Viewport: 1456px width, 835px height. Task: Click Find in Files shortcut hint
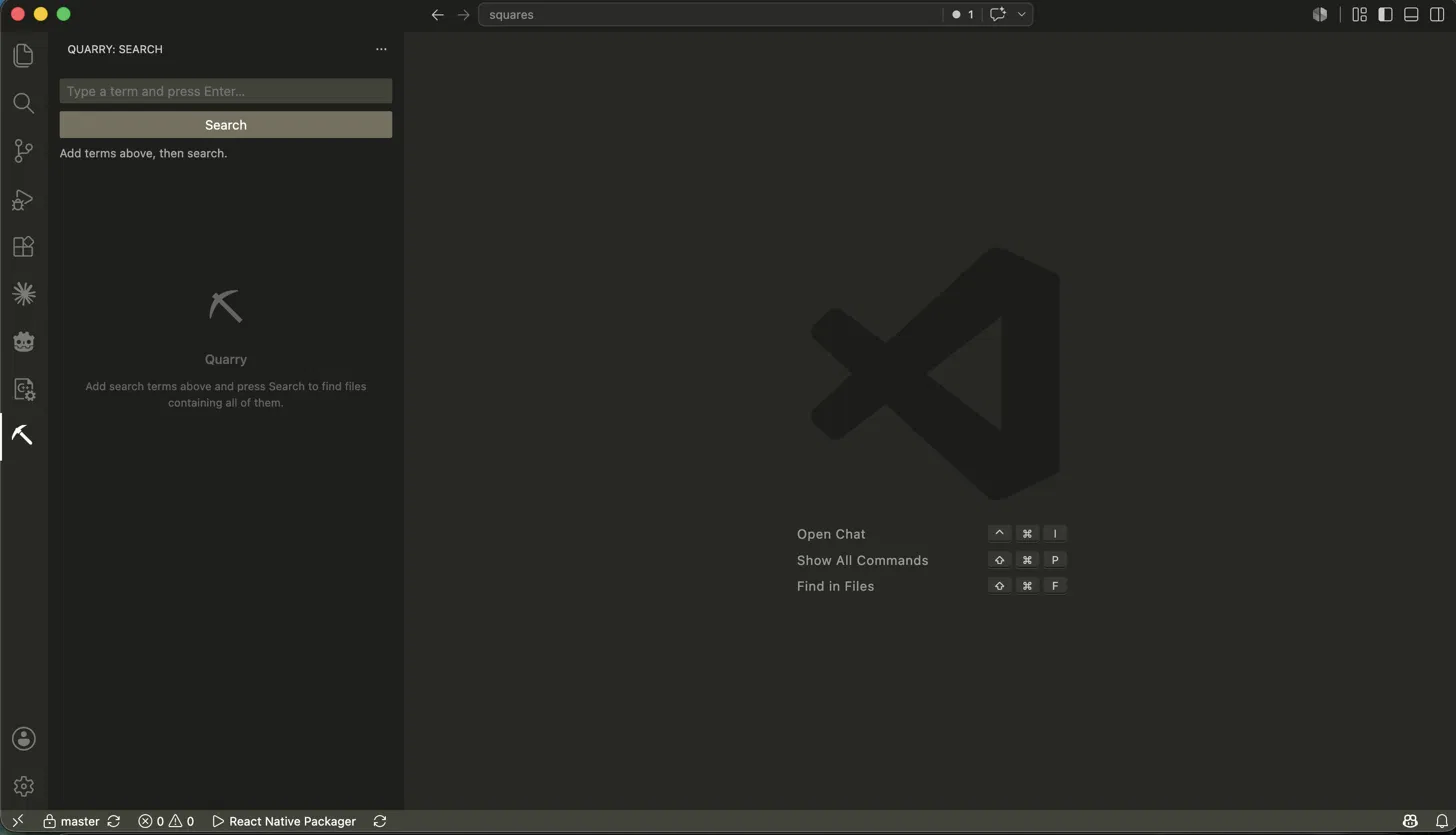pyautogui.click(x=835, y=586)
